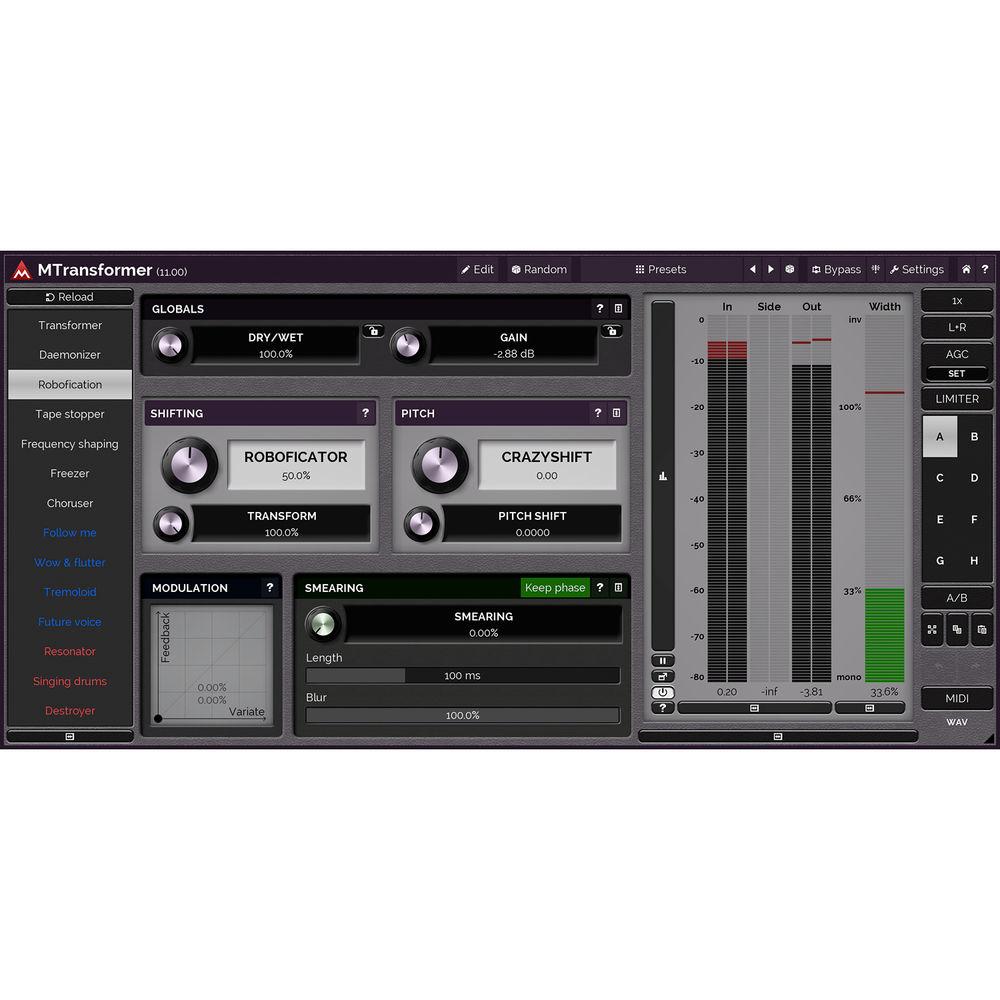Open help with the question mark icon
Screen dimensions: 1000x1000
[985, 269]
